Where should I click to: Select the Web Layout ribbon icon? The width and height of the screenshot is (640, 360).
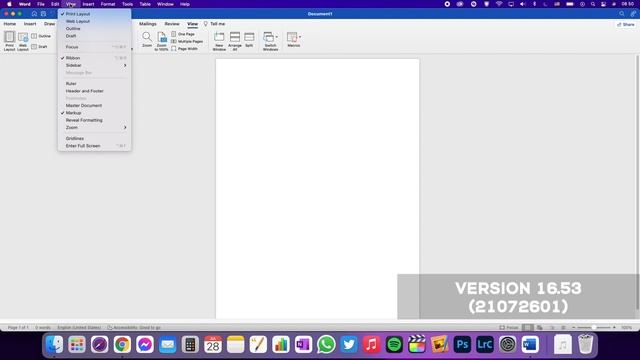click(23, 41)
